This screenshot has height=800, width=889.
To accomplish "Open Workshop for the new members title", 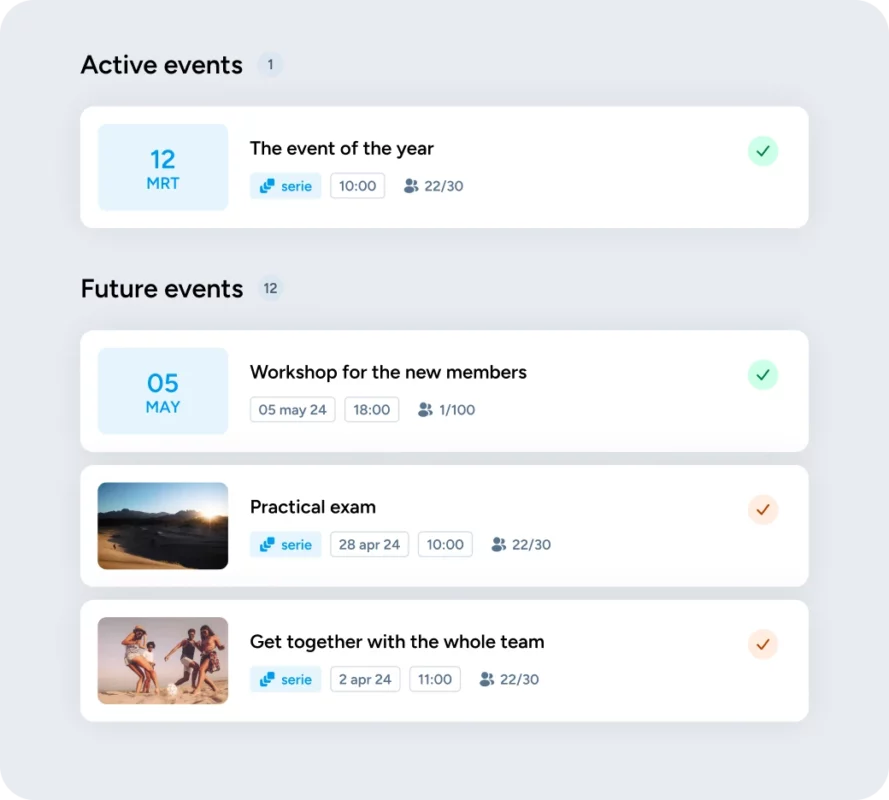I will (x=388, y=373).
